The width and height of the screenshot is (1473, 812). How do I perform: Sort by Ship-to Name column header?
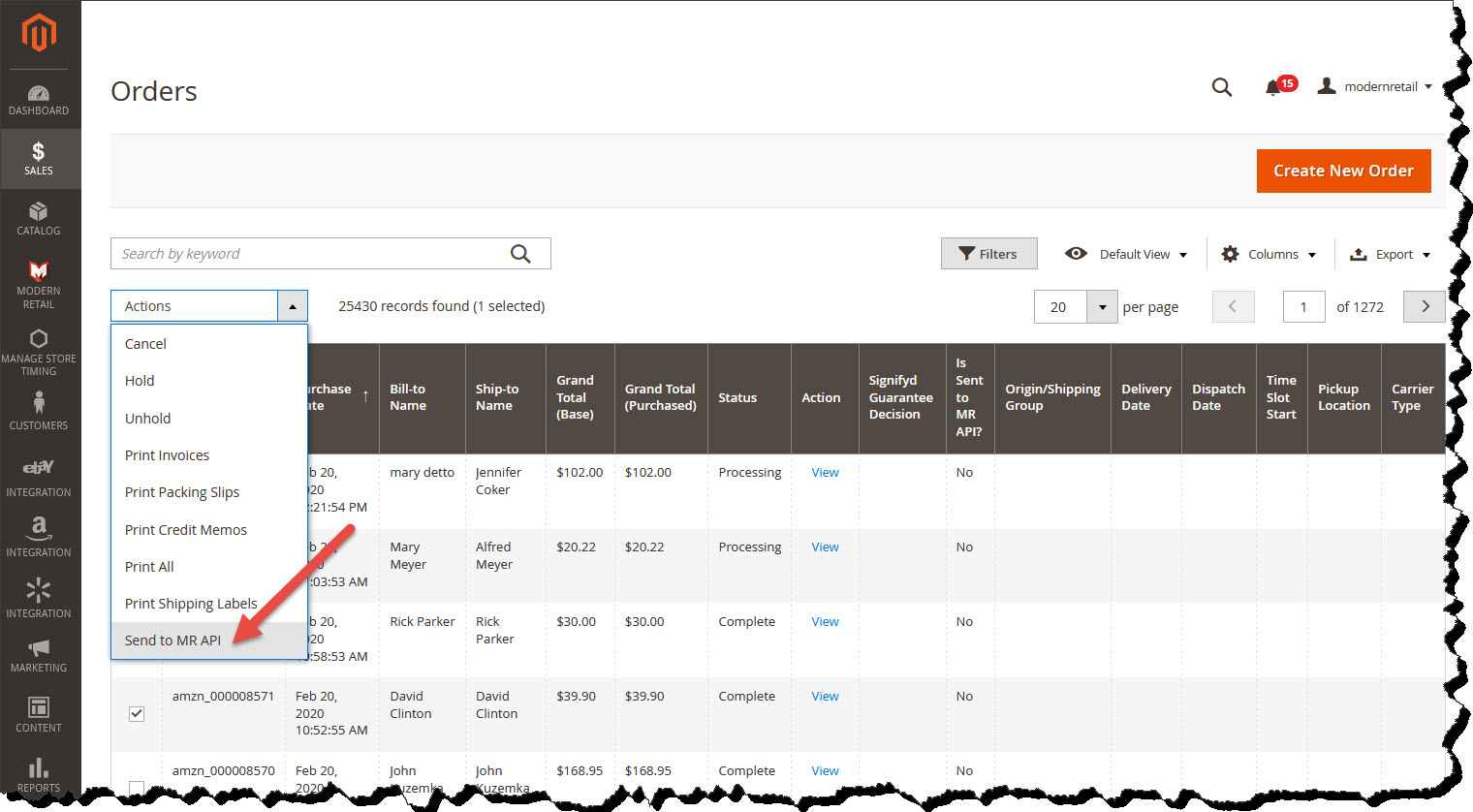(506, 397)
